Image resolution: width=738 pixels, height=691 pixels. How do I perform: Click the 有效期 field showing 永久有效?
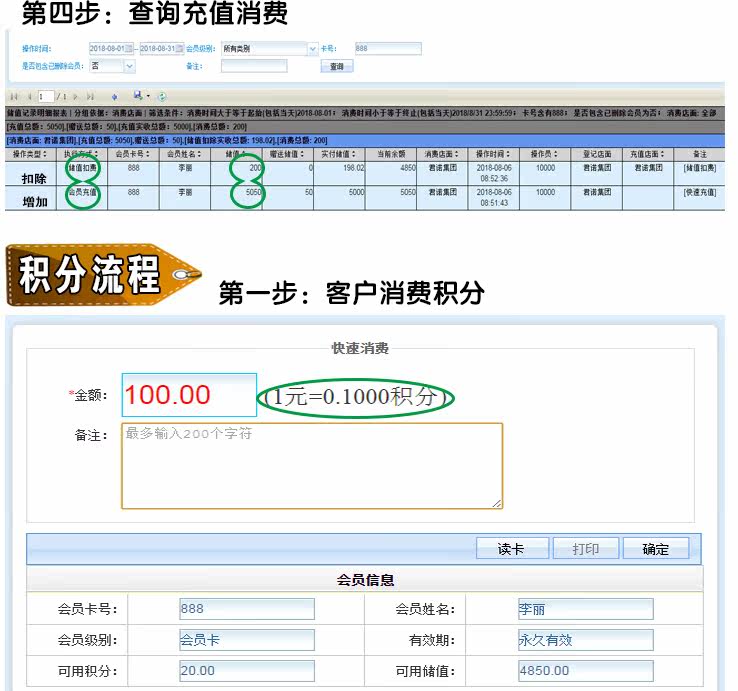click(586, 640)
